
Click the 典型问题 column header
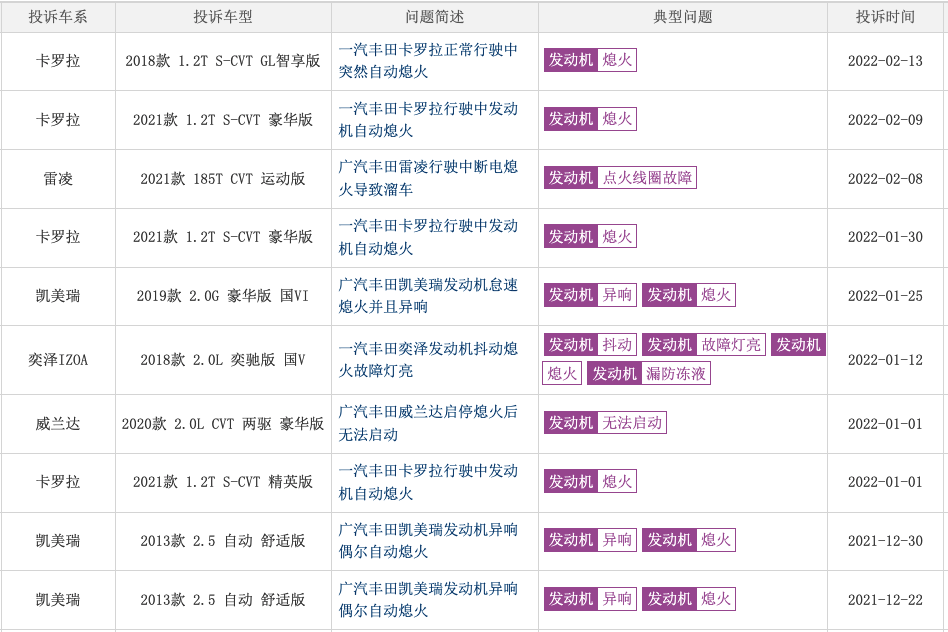pyautogui.click(x=683, y=17)
